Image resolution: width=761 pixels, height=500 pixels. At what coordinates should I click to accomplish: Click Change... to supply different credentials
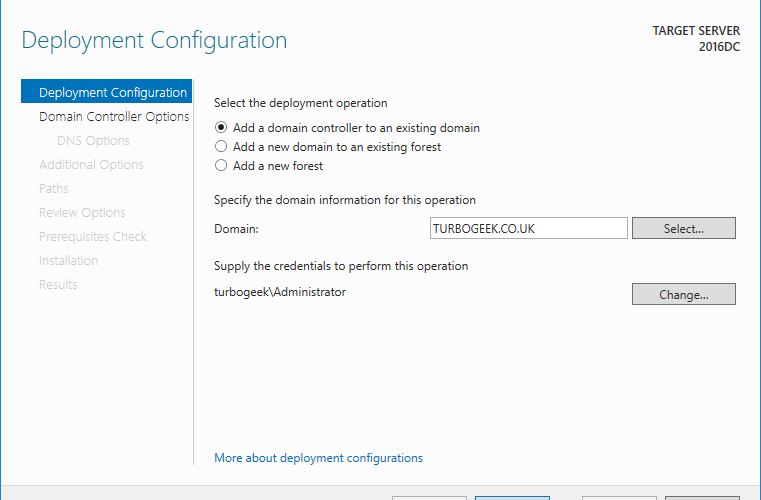pos(683,294)
